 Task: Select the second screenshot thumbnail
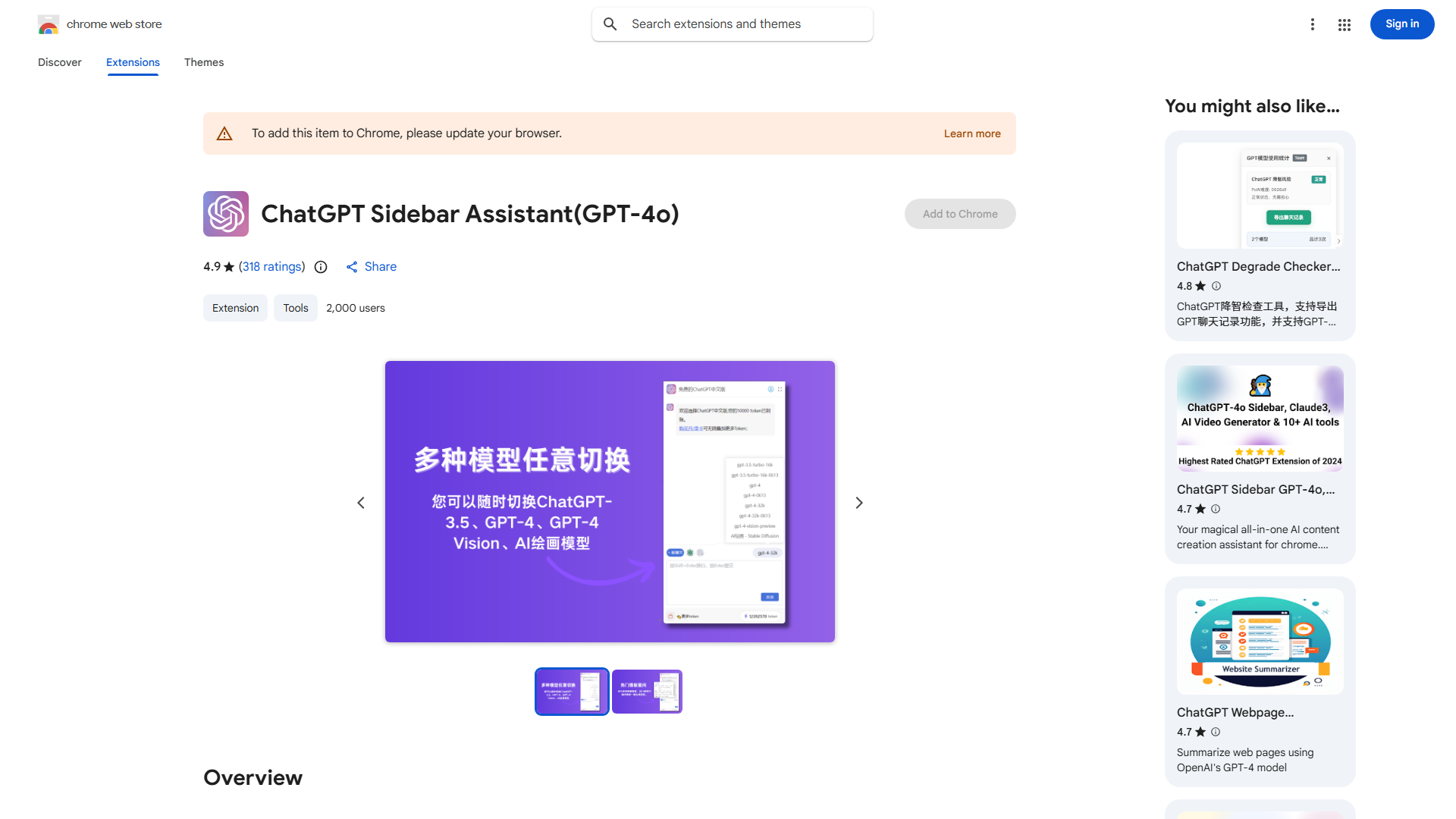point(646,691)
